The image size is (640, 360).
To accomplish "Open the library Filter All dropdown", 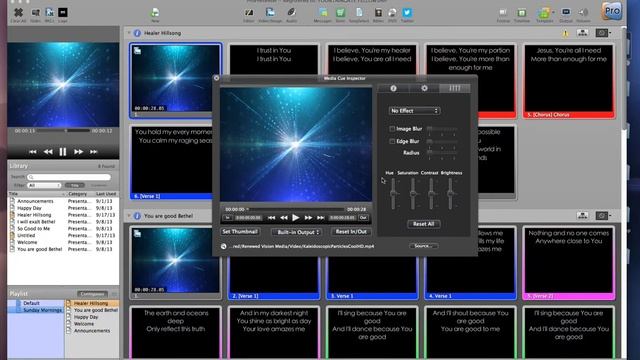I will coord(44,185).
